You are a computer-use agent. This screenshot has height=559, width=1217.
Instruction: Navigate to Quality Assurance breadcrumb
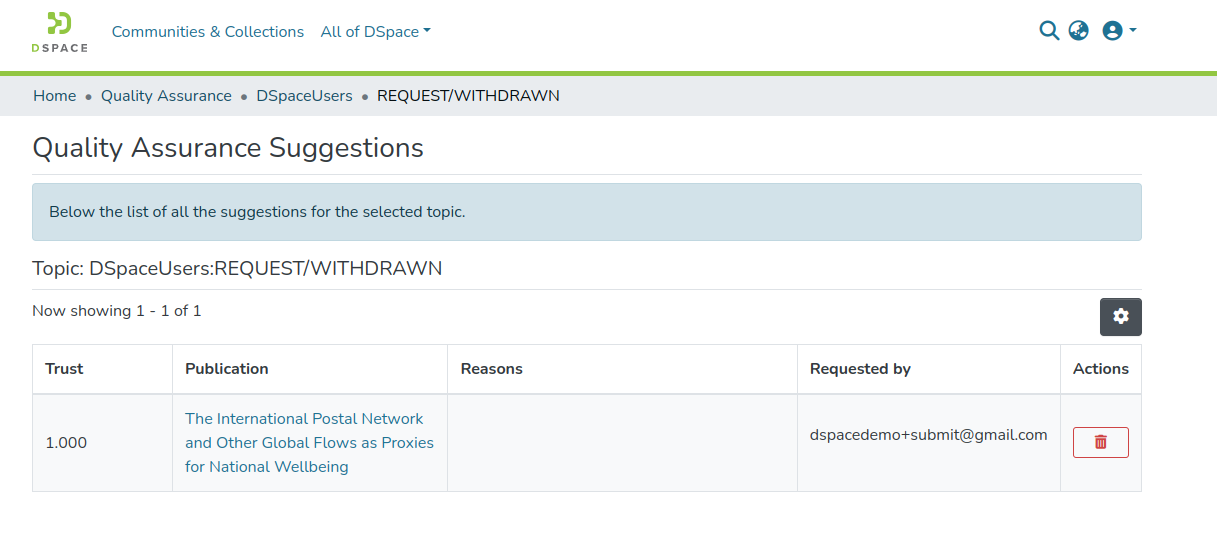(x=166, y=96)
